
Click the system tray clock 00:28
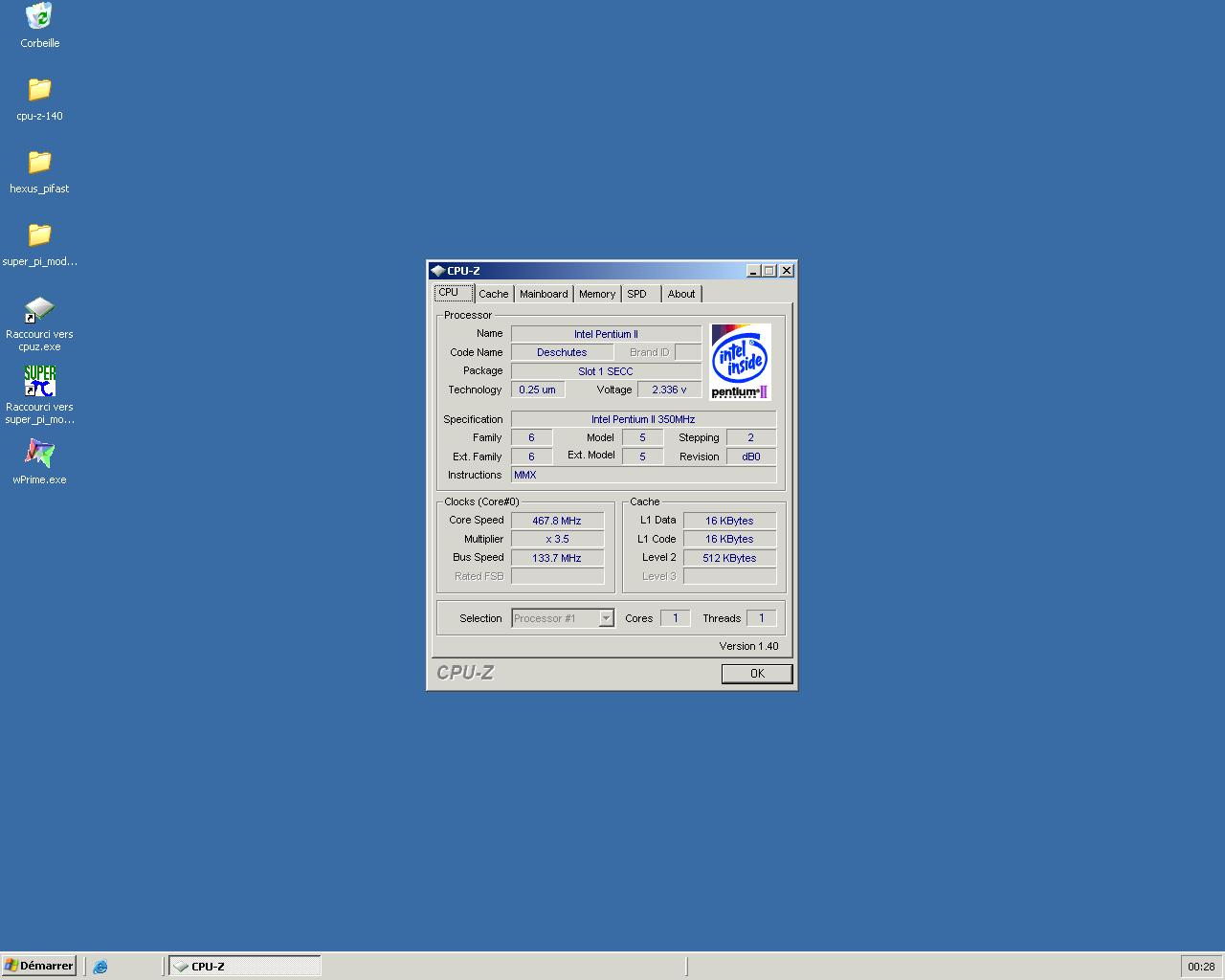point(1201,967)
